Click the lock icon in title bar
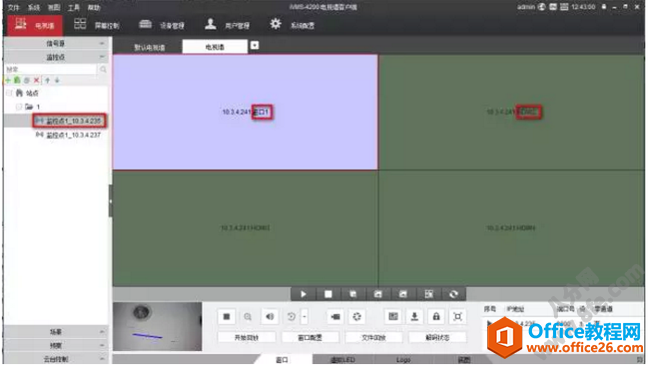650x365 pixels. 604,7
